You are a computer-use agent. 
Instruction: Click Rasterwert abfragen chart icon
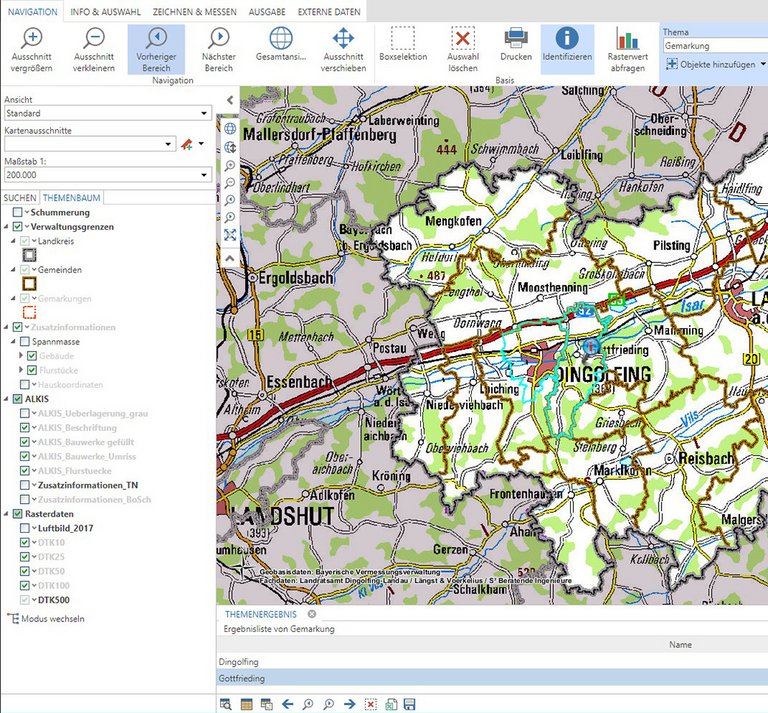coord(627,50)
